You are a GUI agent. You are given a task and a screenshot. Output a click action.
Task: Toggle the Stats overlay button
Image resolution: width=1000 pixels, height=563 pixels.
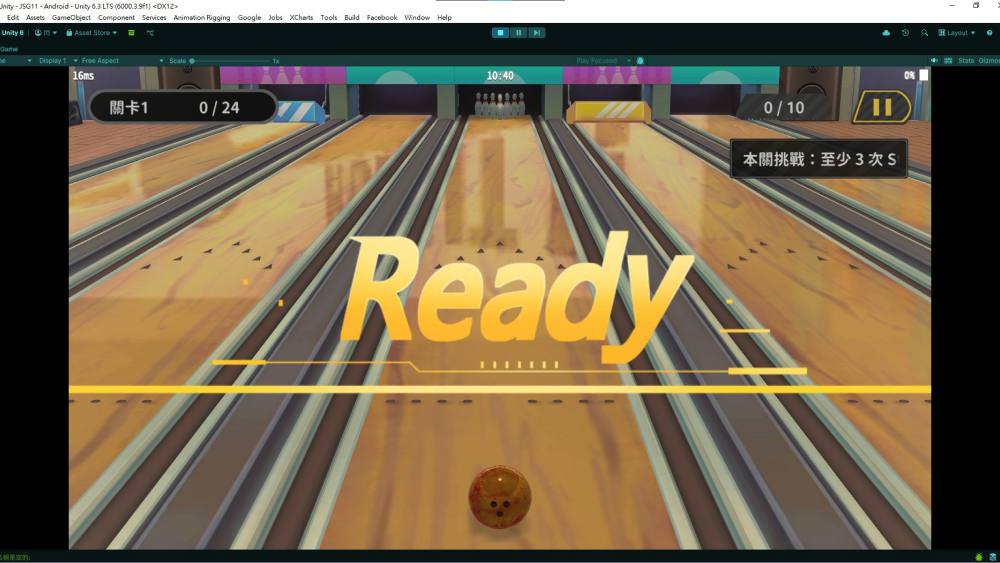tap(966, 61)
